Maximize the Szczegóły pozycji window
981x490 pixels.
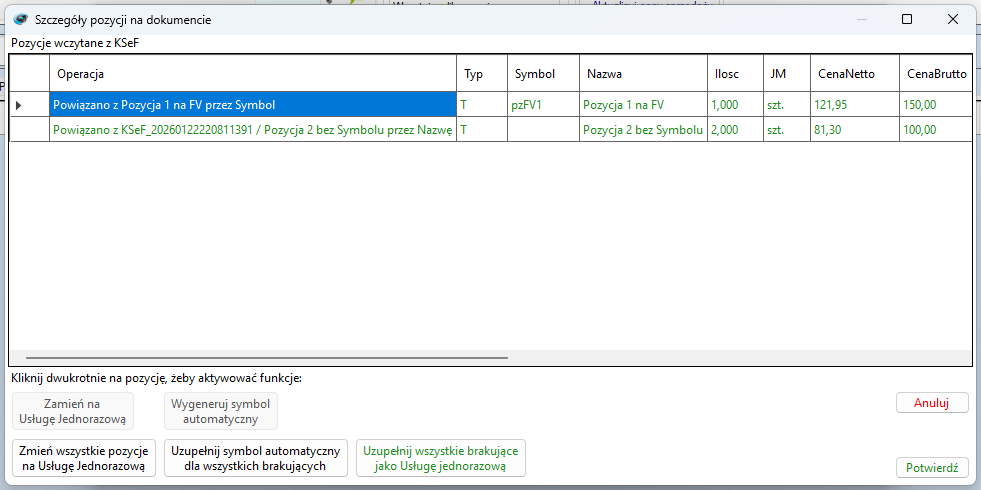(x=906, y=19)
